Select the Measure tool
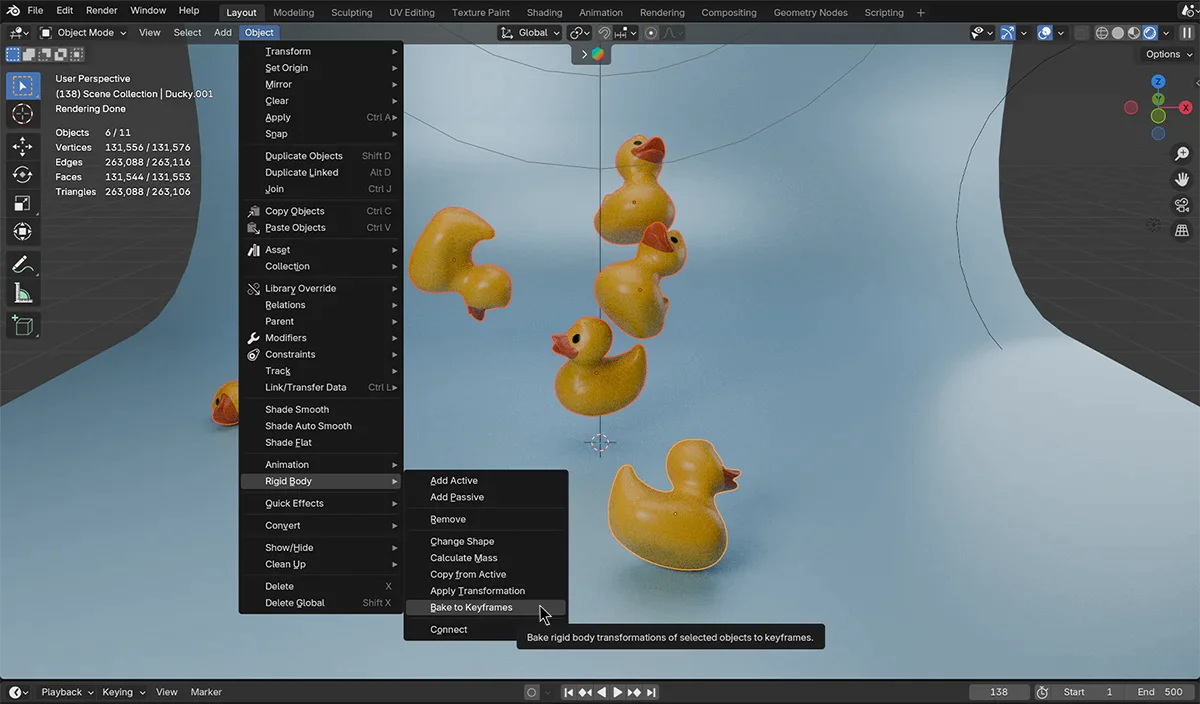 coord(22,293)
